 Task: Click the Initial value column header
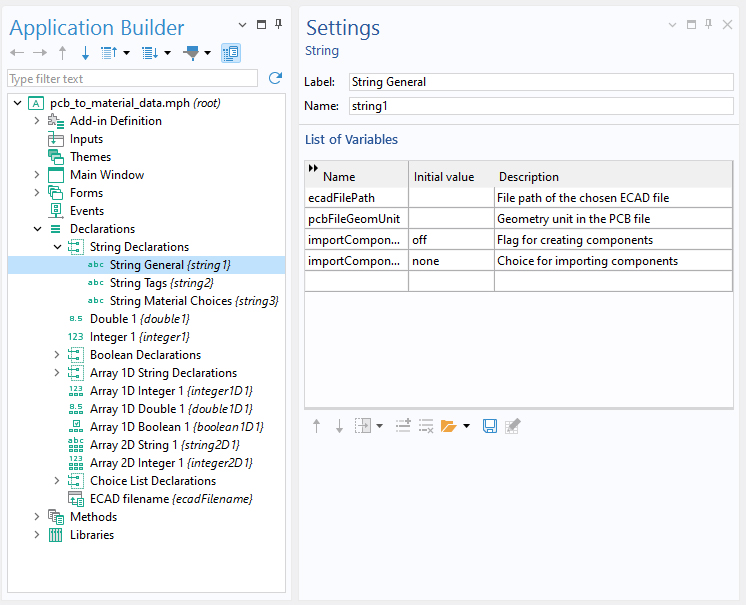click(x=444, y=177)
